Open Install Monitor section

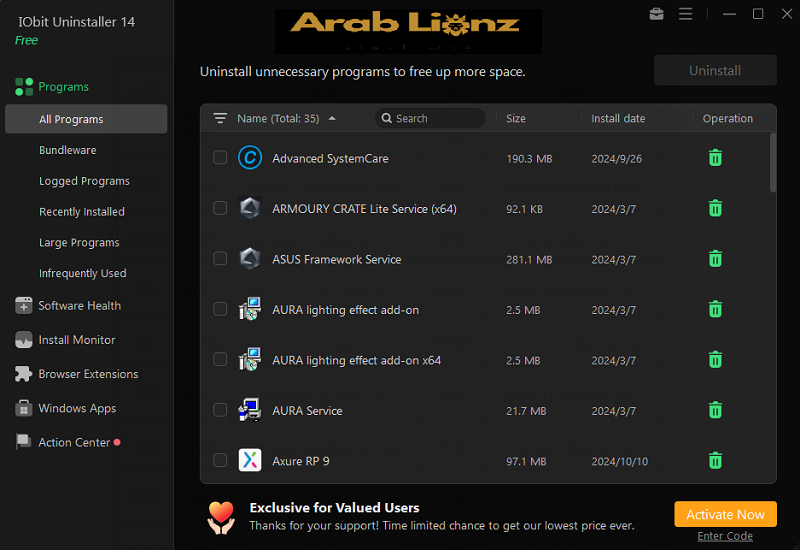coord(77,340)
